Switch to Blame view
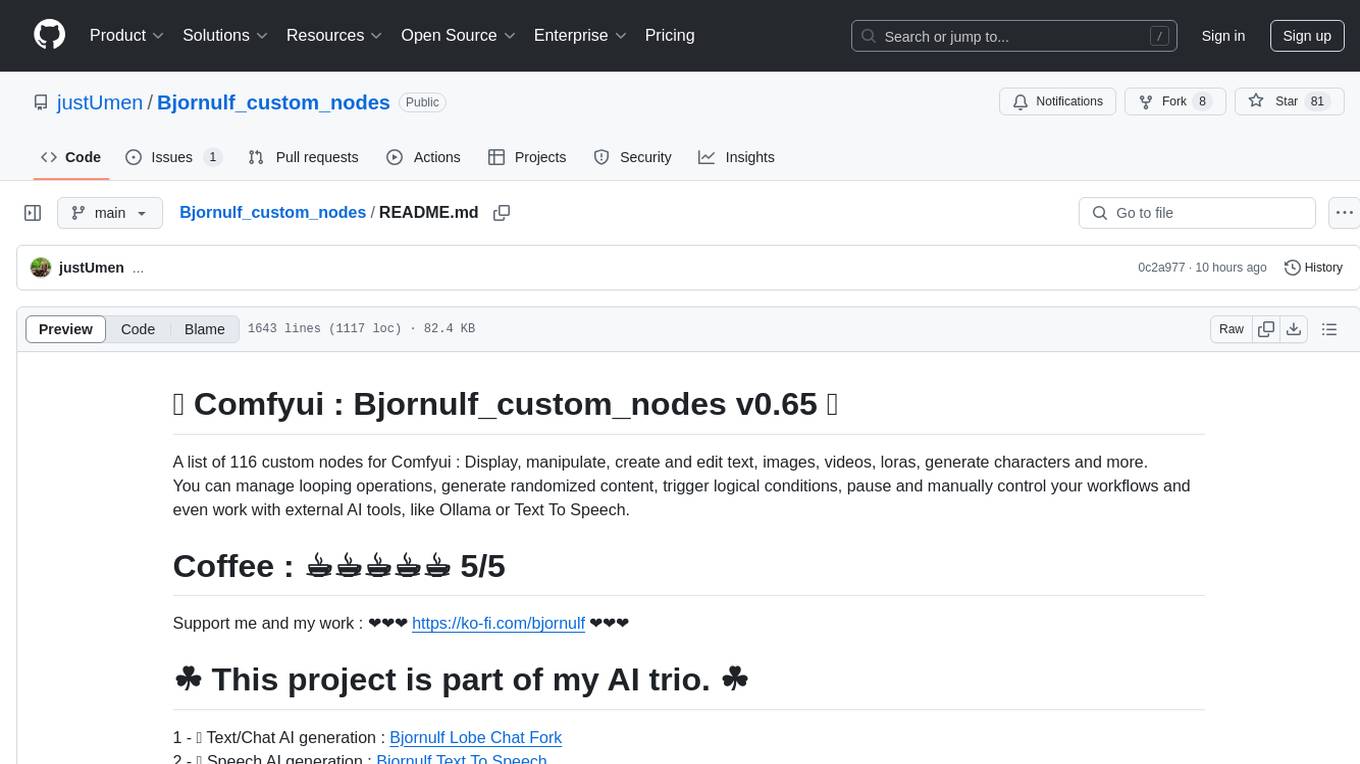 tap(204, 329)
